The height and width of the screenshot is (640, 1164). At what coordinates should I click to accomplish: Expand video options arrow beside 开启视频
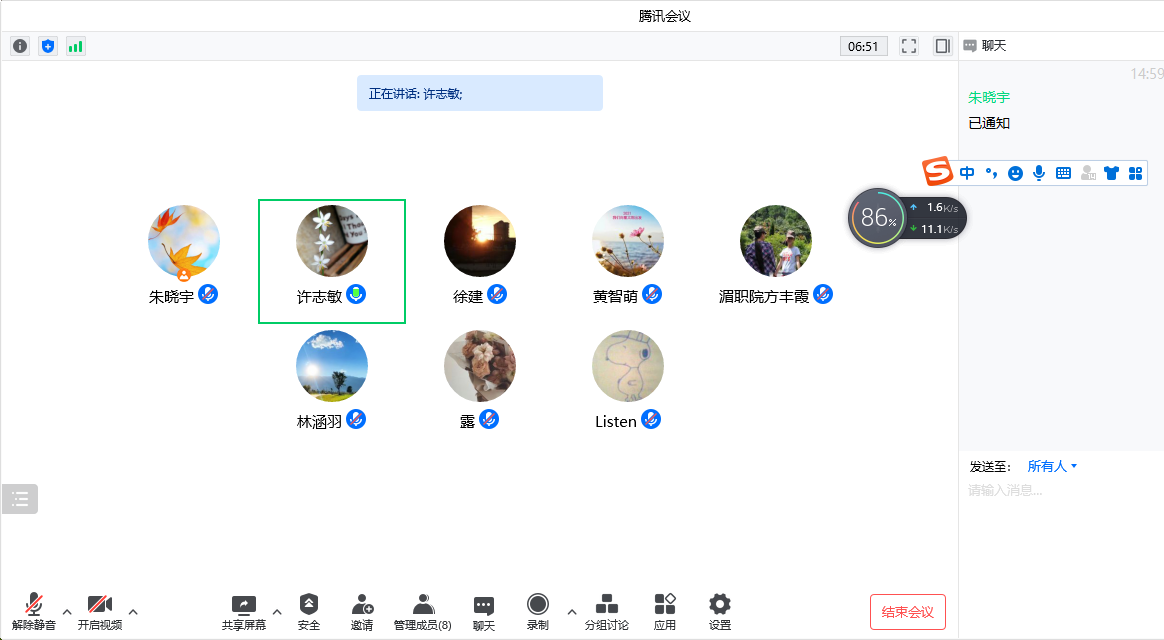point(133,611)
